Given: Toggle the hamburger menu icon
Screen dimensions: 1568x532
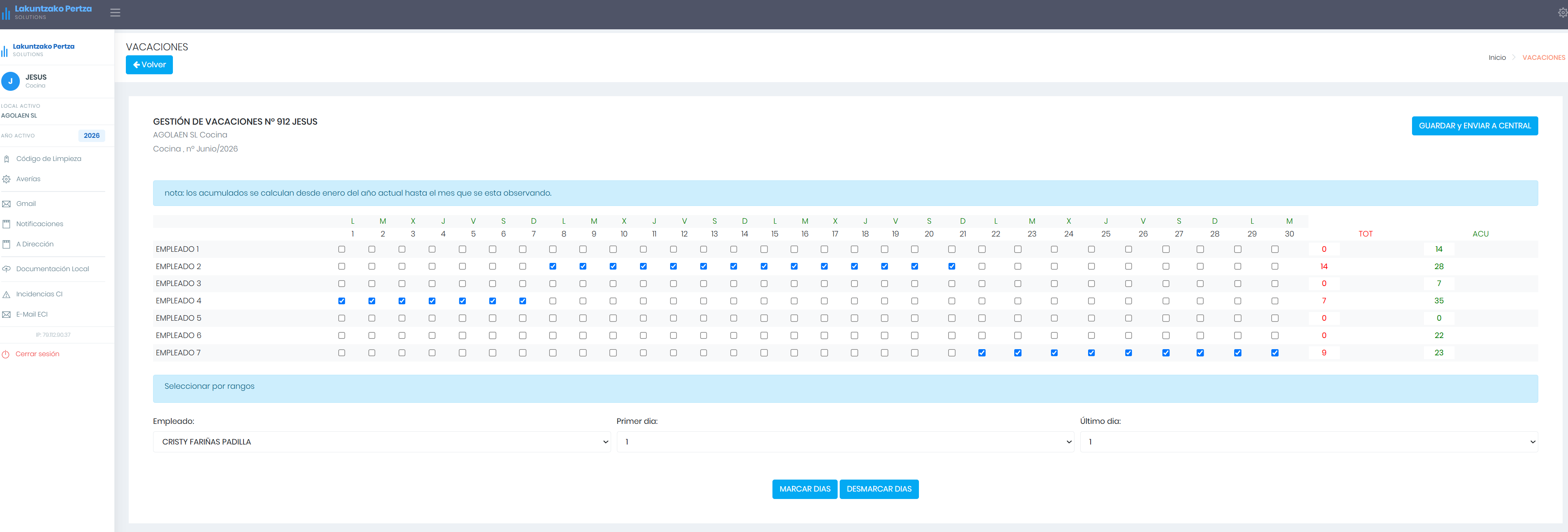Looking at the screenshot, I should pyautogui.click(x=115, y=12).
